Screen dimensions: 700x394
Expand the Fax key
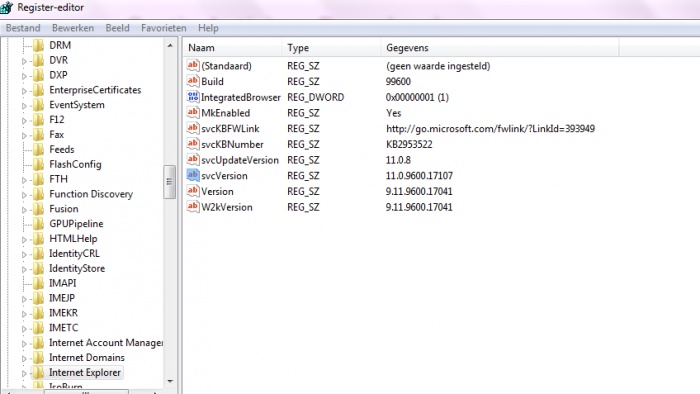coord(24,135)
